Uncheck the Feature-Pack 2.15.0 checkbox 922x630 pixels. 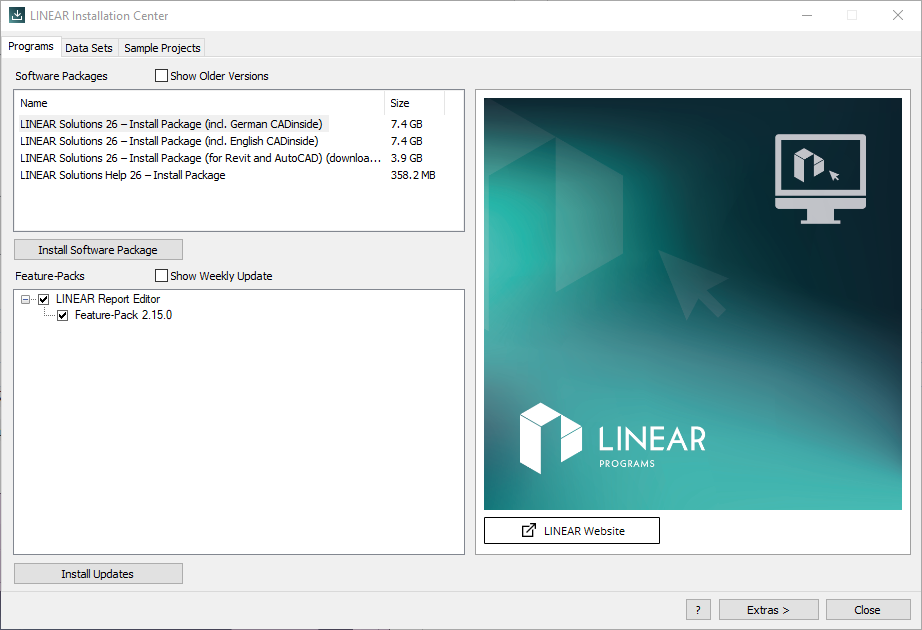(x=62, y=315)
